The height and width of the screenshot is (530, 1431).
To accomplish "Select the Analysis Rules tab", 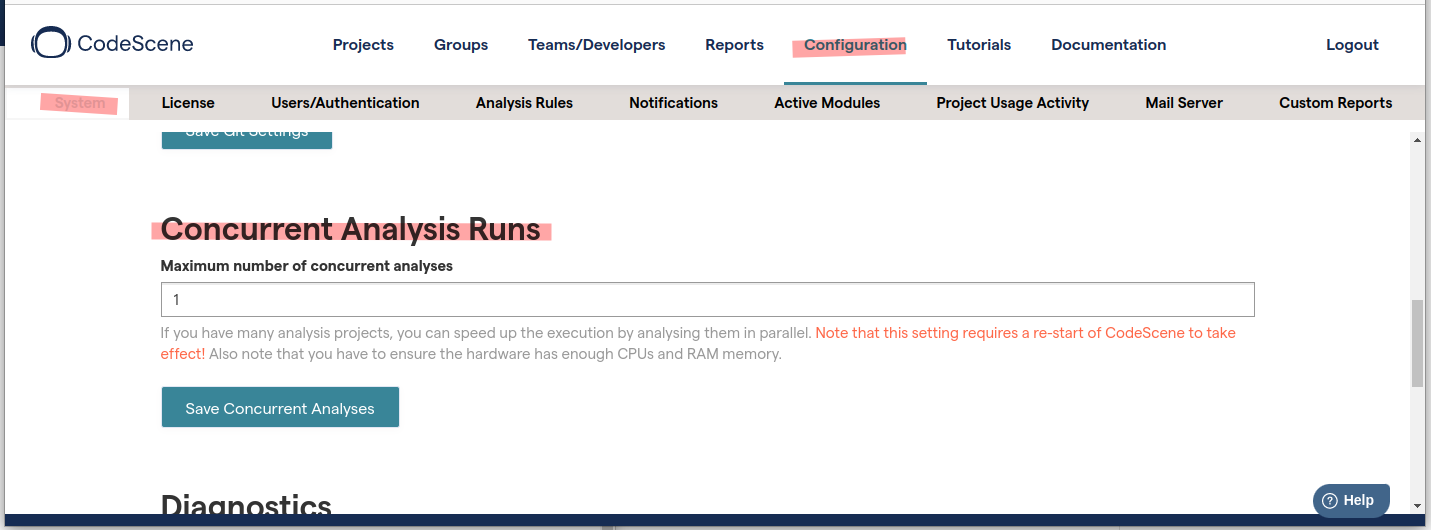I will coord(524,103).
